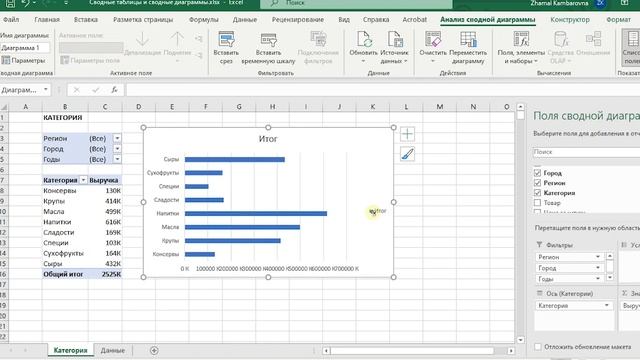Click the insert function fx icon
Image resolution: width=640 pixels, height=360 pixels.
click(x=115, y=90)
